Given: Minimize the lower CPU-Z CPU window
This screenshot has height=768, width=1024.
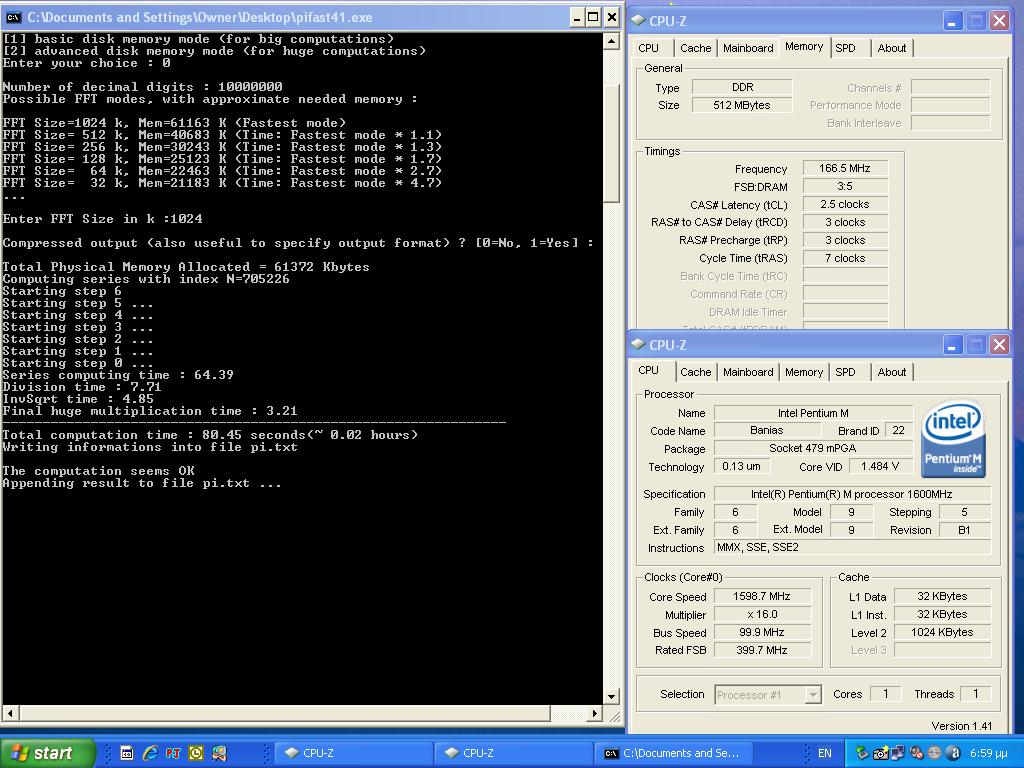Looking at the screenshot, I should click(x=952, y=344).
